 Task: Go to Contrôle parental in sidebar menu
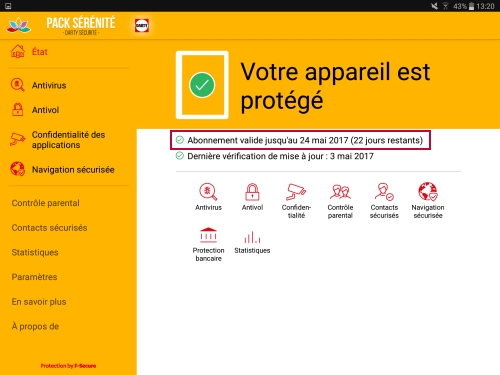tap(46, 203)
